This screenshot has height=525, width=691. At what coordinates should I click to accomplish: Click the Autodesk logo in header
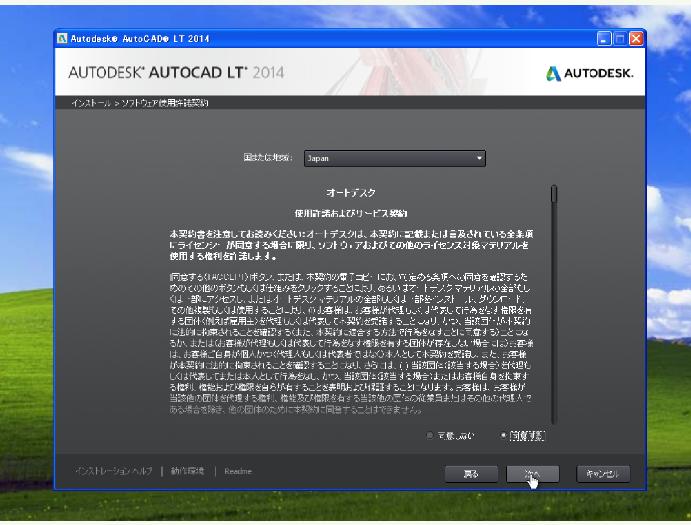(590, 73)
